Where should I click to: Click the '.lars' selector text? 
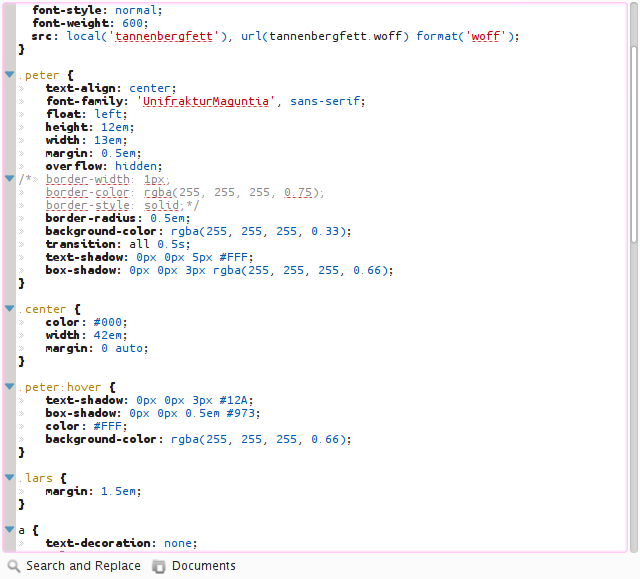click(36, 478)
